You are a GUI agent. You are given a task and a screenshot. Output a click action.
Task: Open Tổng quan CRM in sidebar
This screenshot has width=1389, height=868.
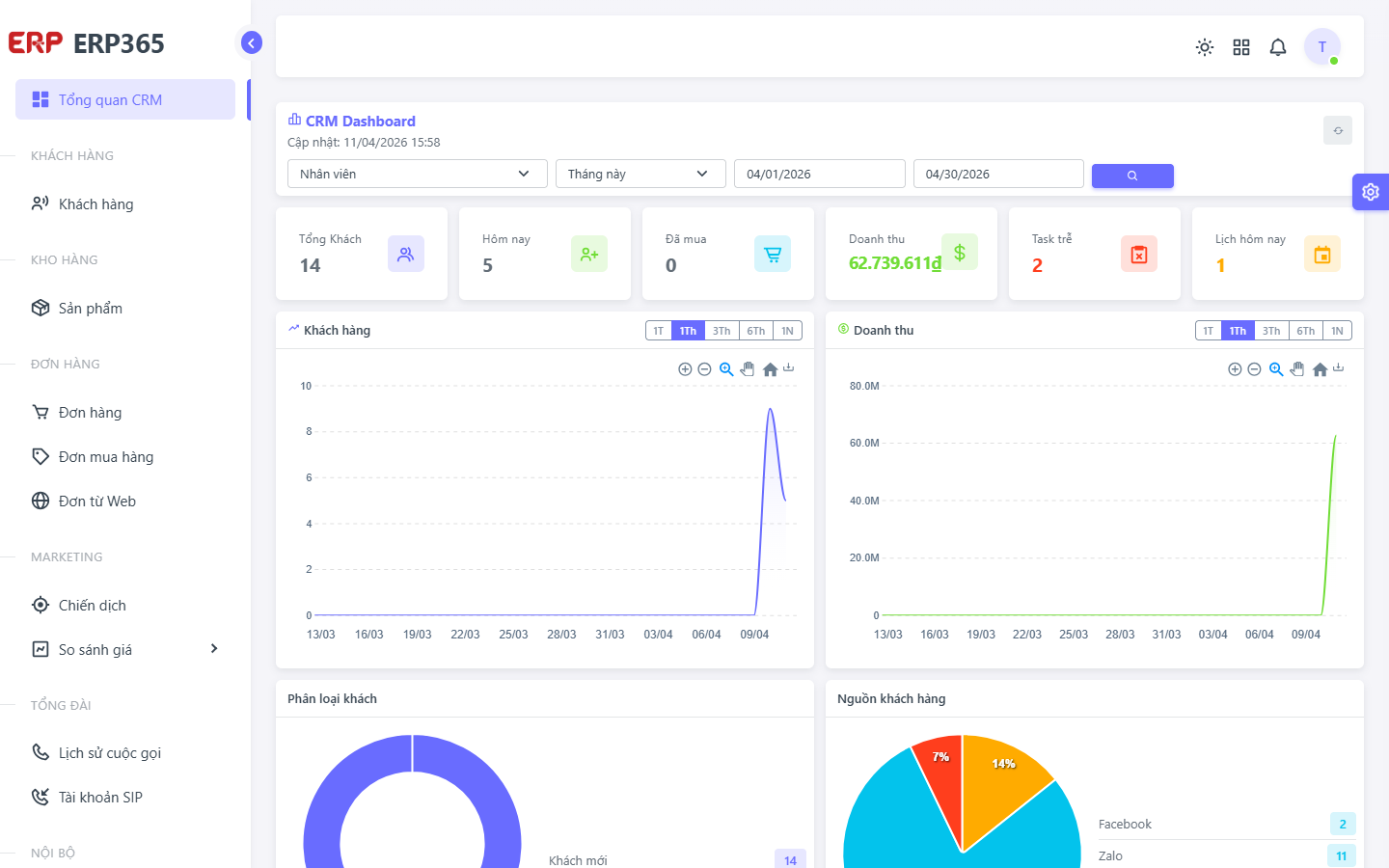tap(125, 99)
